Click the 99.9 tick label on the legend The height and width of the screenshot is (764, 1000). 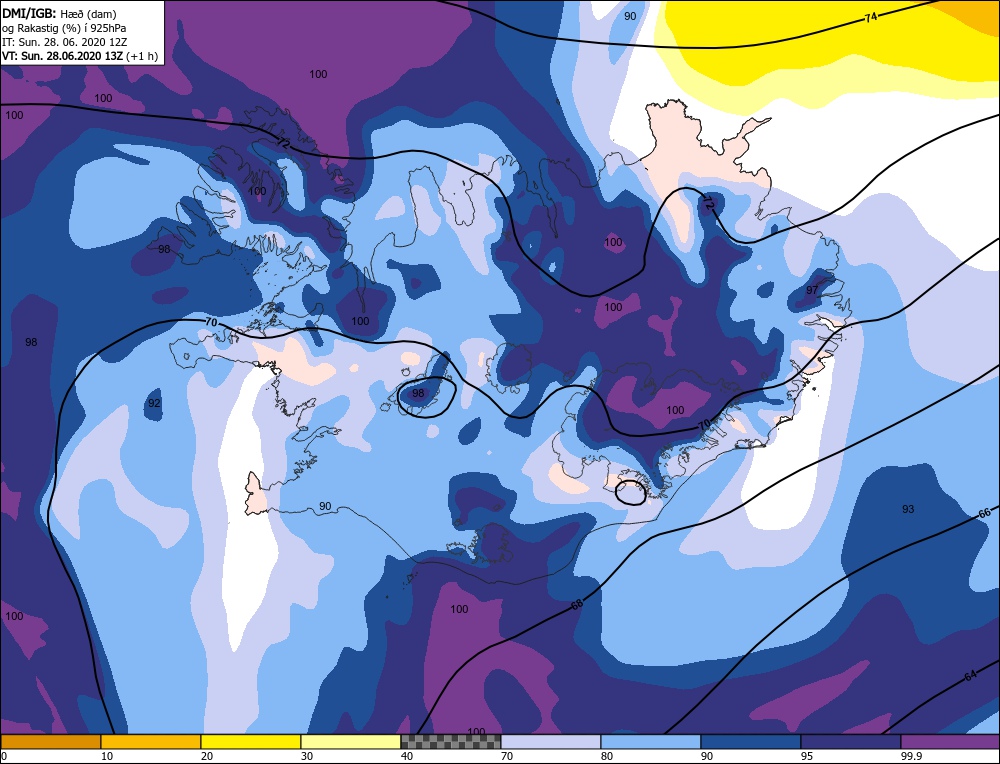click(x=911, y=756)
